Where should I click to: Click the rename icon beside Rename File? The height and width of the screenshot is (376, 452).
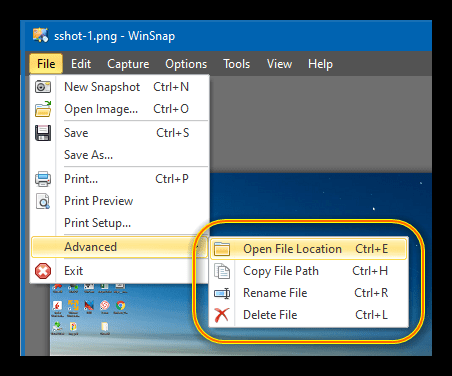[x=222, y=293]
